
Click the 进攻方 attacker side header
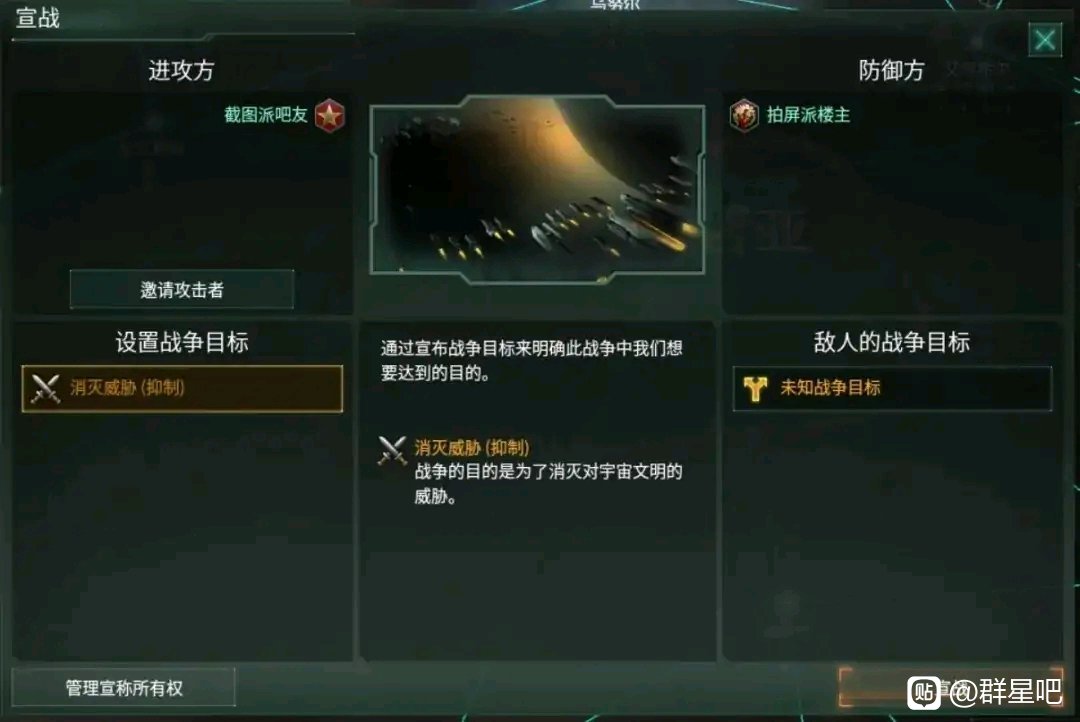[181, 70]
